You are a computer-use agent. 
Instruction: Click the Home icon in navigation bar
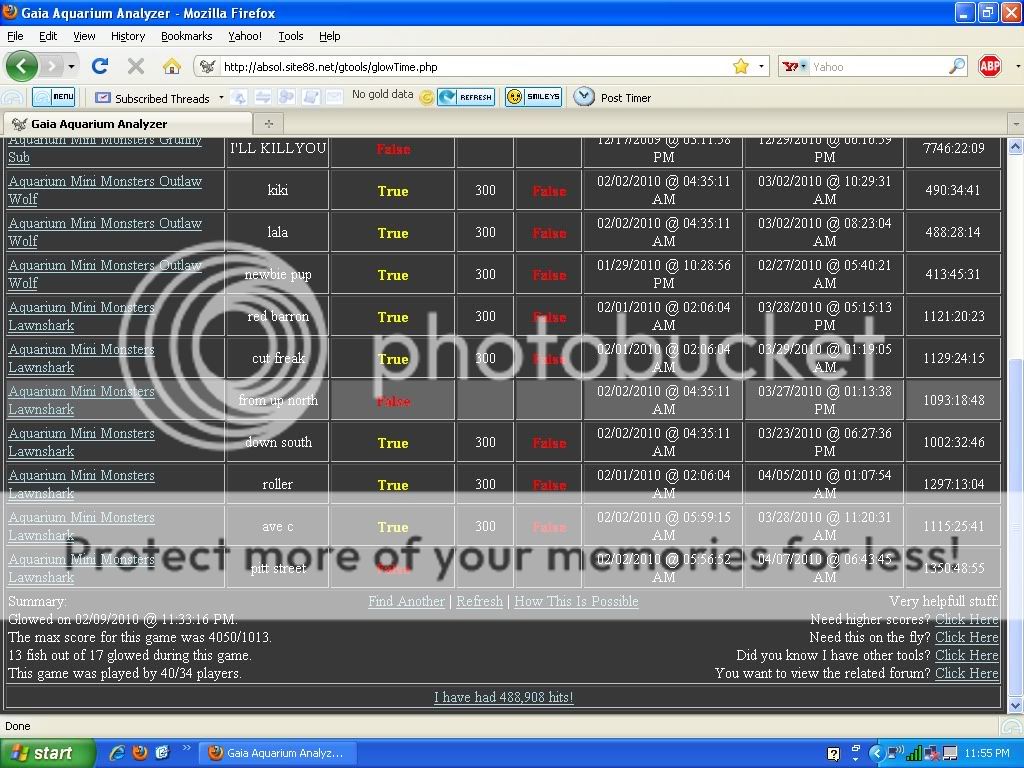tap(172, 66)
